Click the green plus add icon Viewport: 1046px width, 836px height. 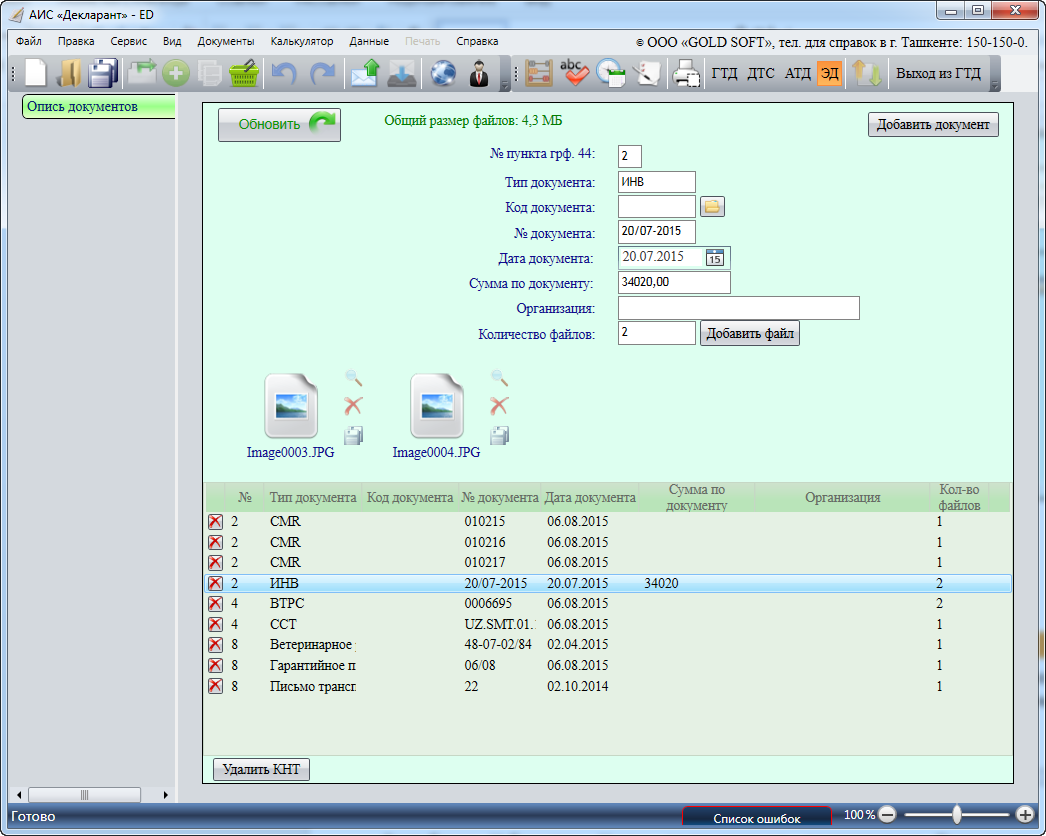(176, 73)
